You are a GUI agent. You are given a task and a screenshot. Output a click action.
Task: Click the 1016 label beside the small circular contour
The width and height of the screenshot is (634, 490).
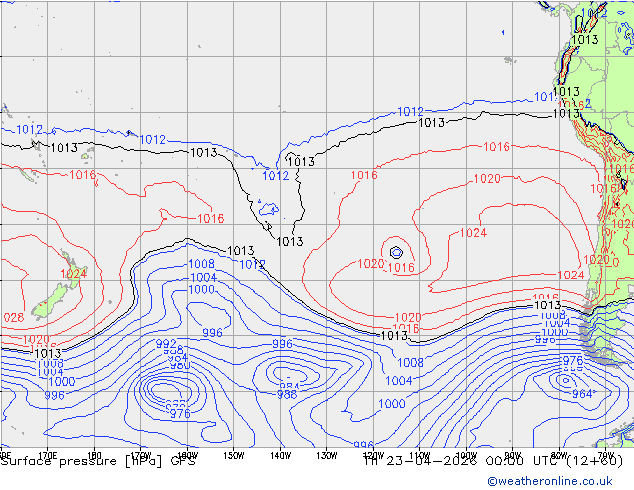pyautogui.click(x=401, y=267)
